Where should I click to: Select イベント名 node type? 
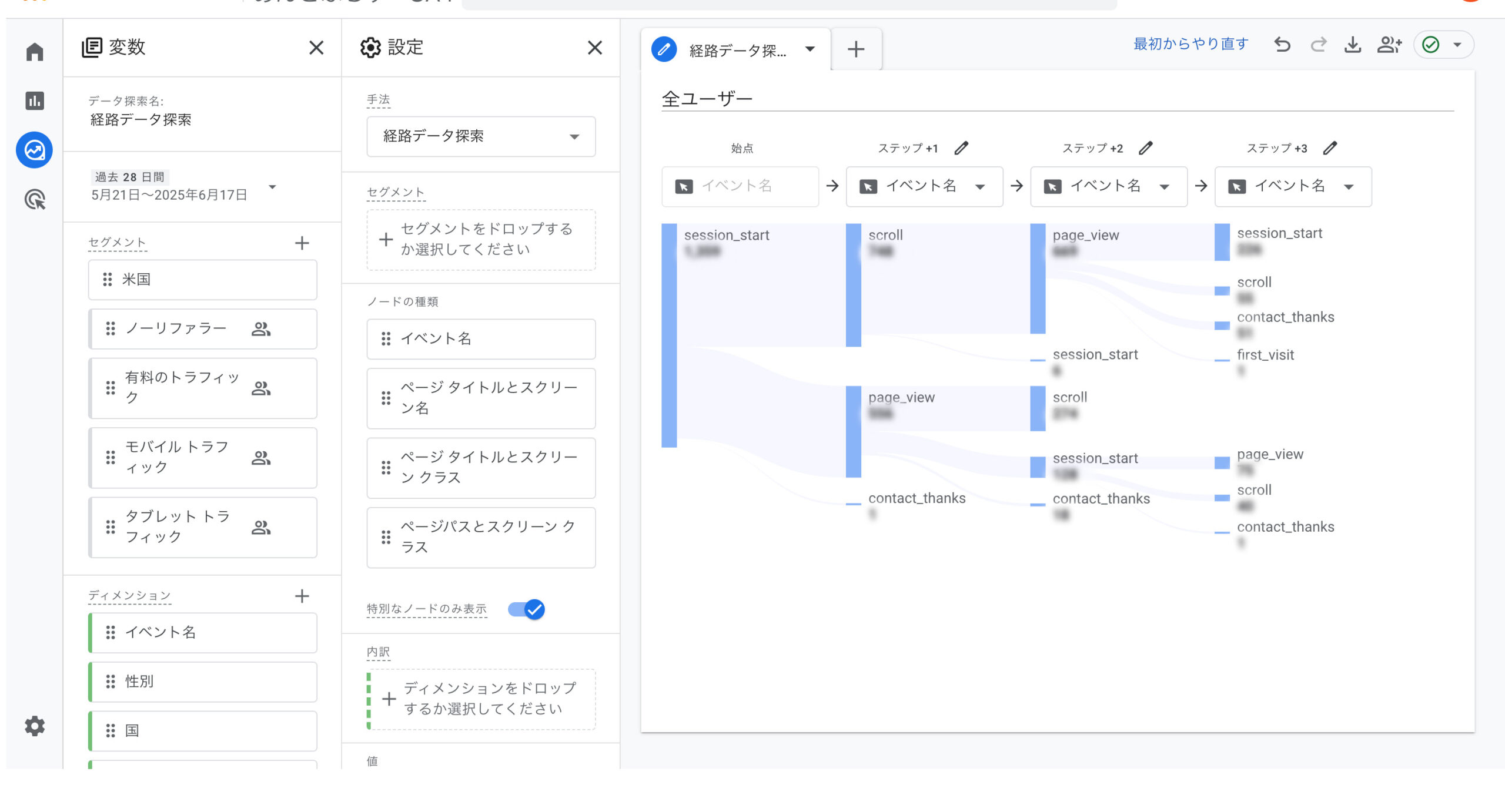(x=481, y=339)
